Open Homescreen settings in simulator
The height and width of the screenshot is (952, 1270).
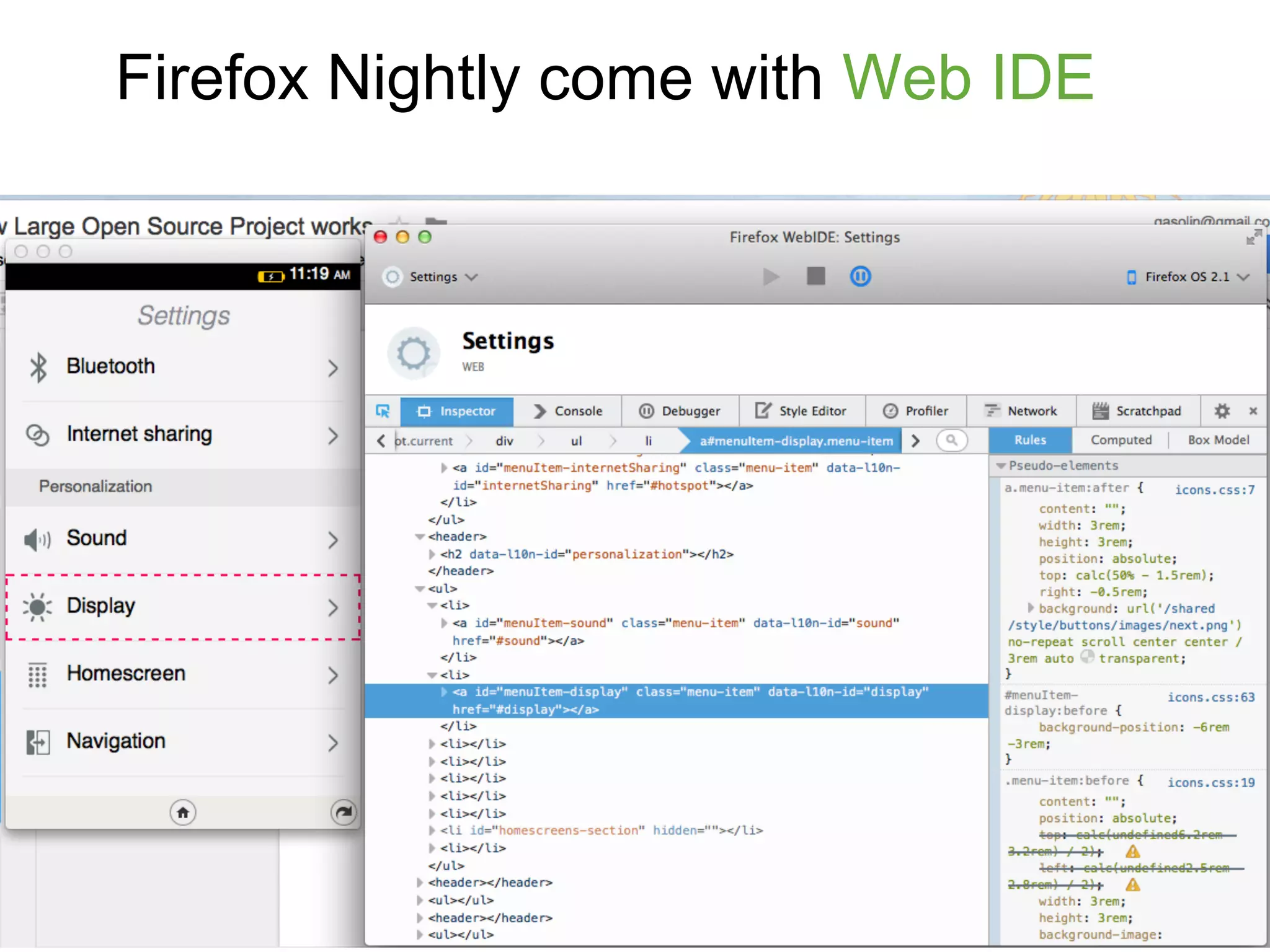184,674
